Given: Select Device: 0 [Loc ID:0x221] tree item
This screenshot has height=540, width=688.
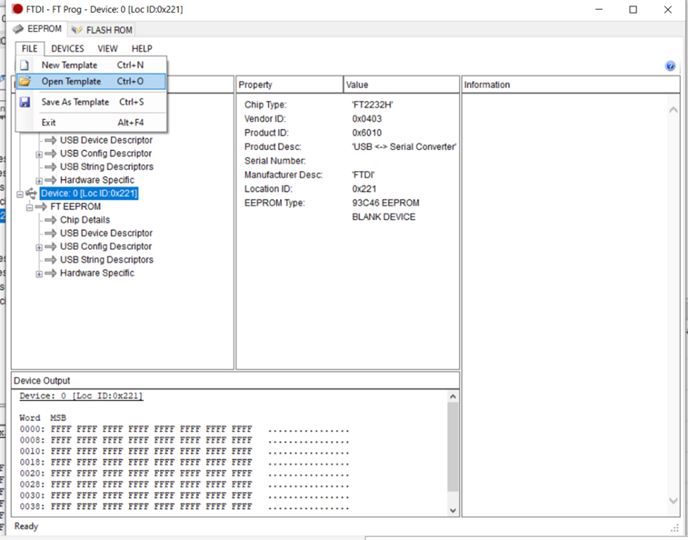Looking at the screenshot, I should tap(89, 193).
